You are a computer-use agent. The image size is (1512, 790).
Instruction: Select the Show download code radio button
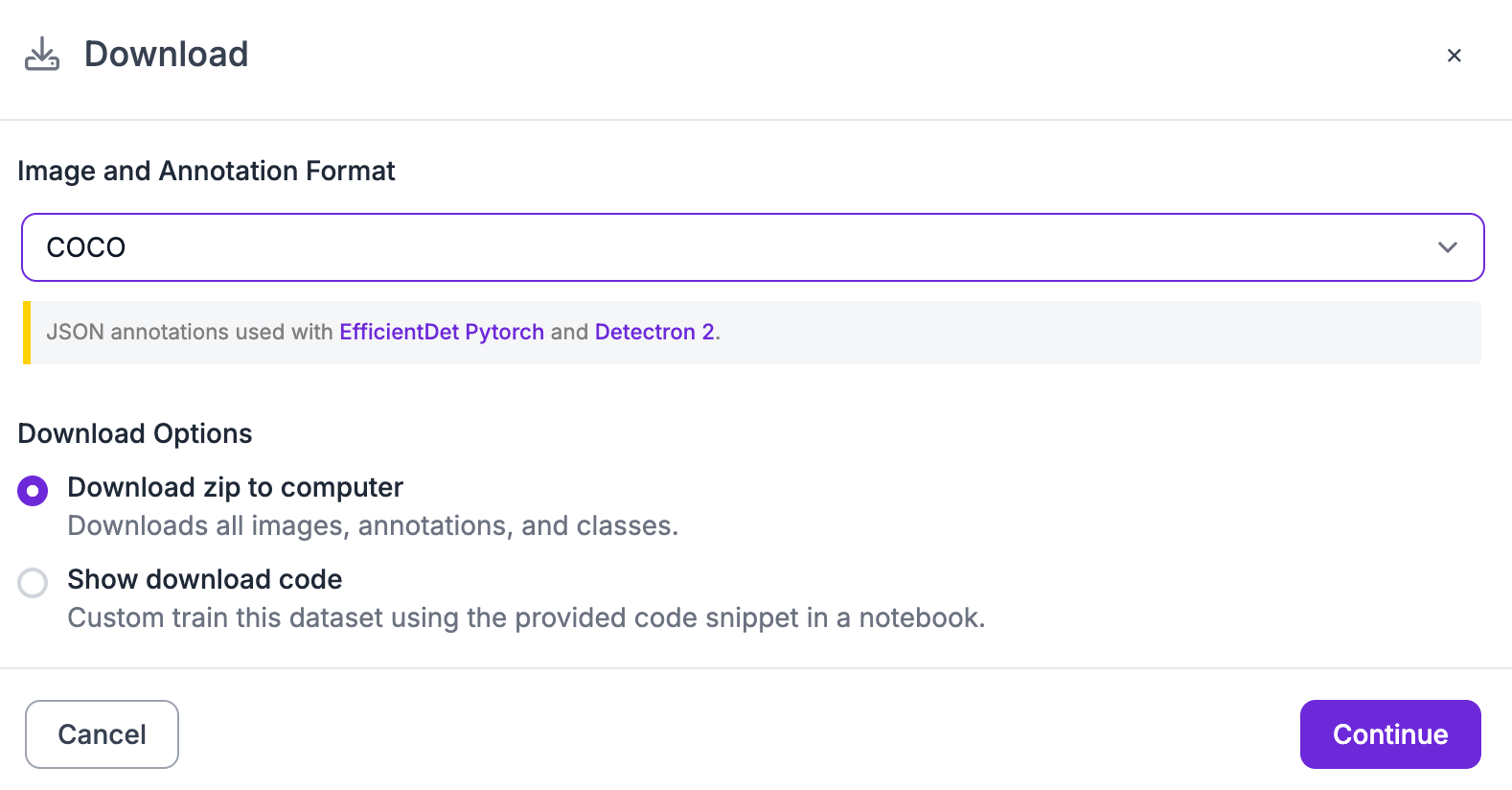point(33,583)
